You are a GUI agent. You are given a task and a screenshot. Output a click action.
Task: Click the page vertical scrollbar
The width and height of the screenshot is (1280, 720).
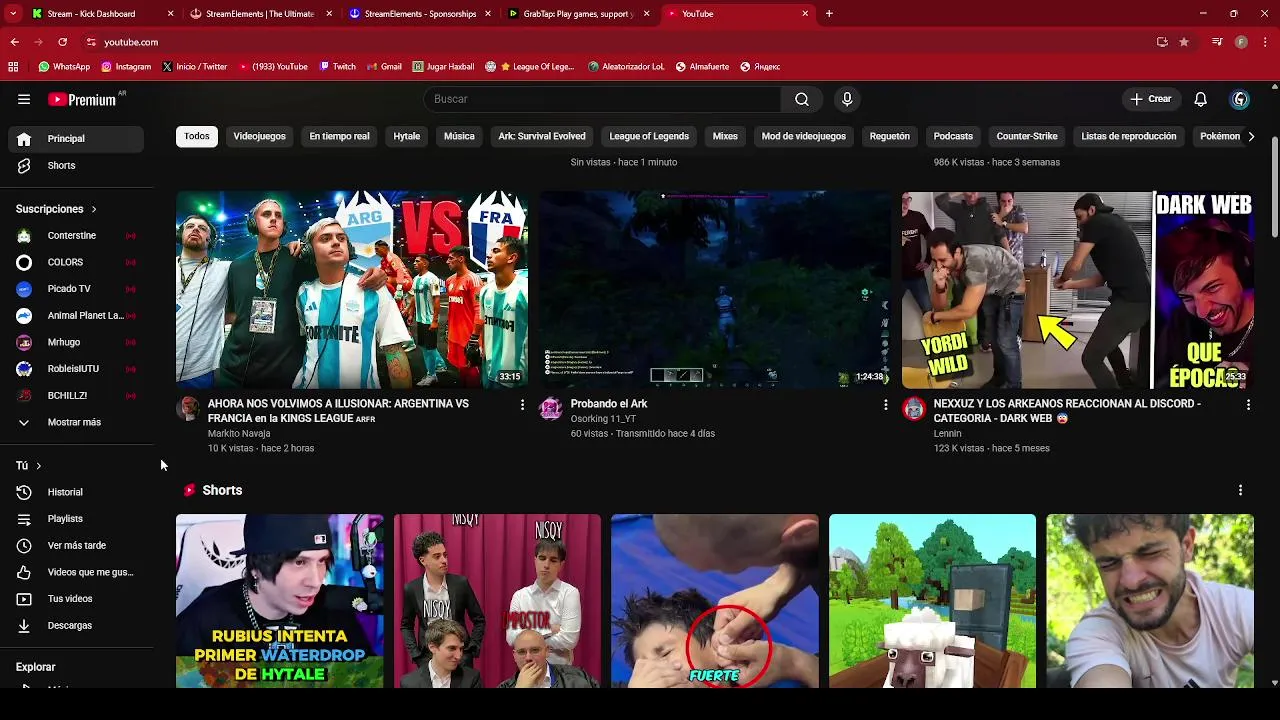pyautogui.click(x=1274, y=188)
